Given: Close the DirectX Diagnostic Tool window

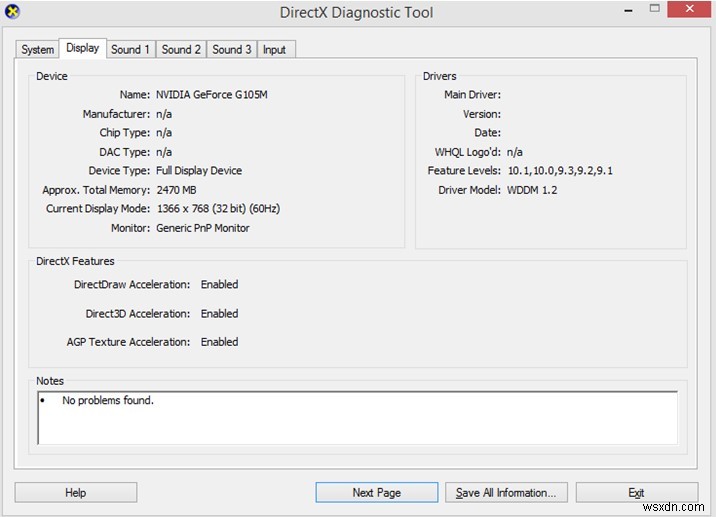Looking at the screenshot, I should point(689,9).
